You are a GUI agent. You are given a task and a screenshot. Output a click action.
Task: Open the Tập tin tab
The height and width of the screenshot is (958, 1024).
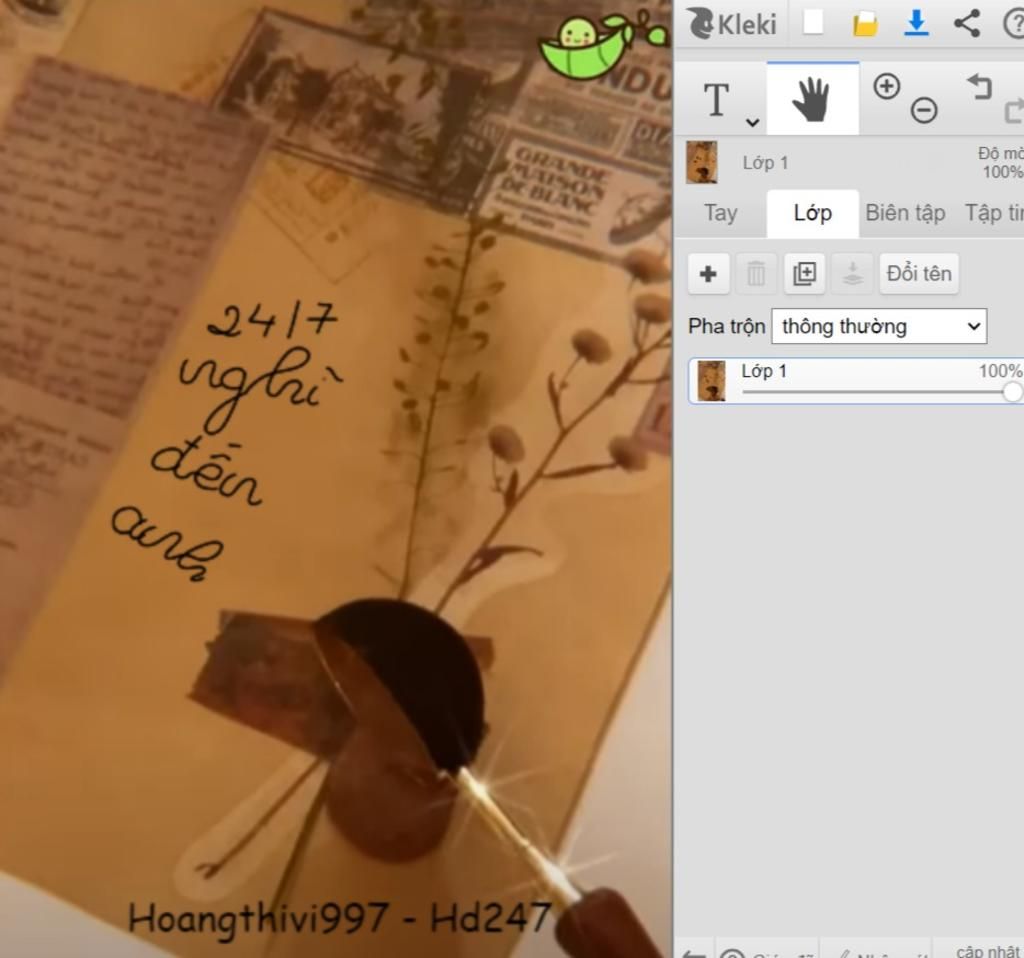point(994,213)
